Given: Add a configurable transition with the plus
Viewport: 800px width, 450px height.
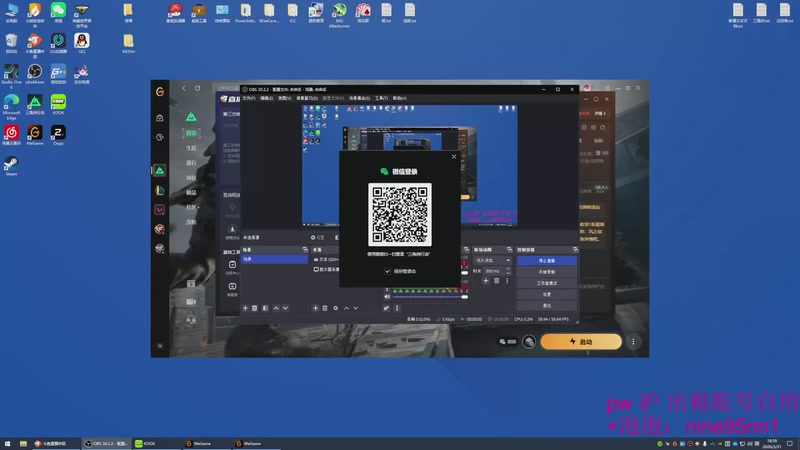Looking at the screenshot, I should pos(486,281).
